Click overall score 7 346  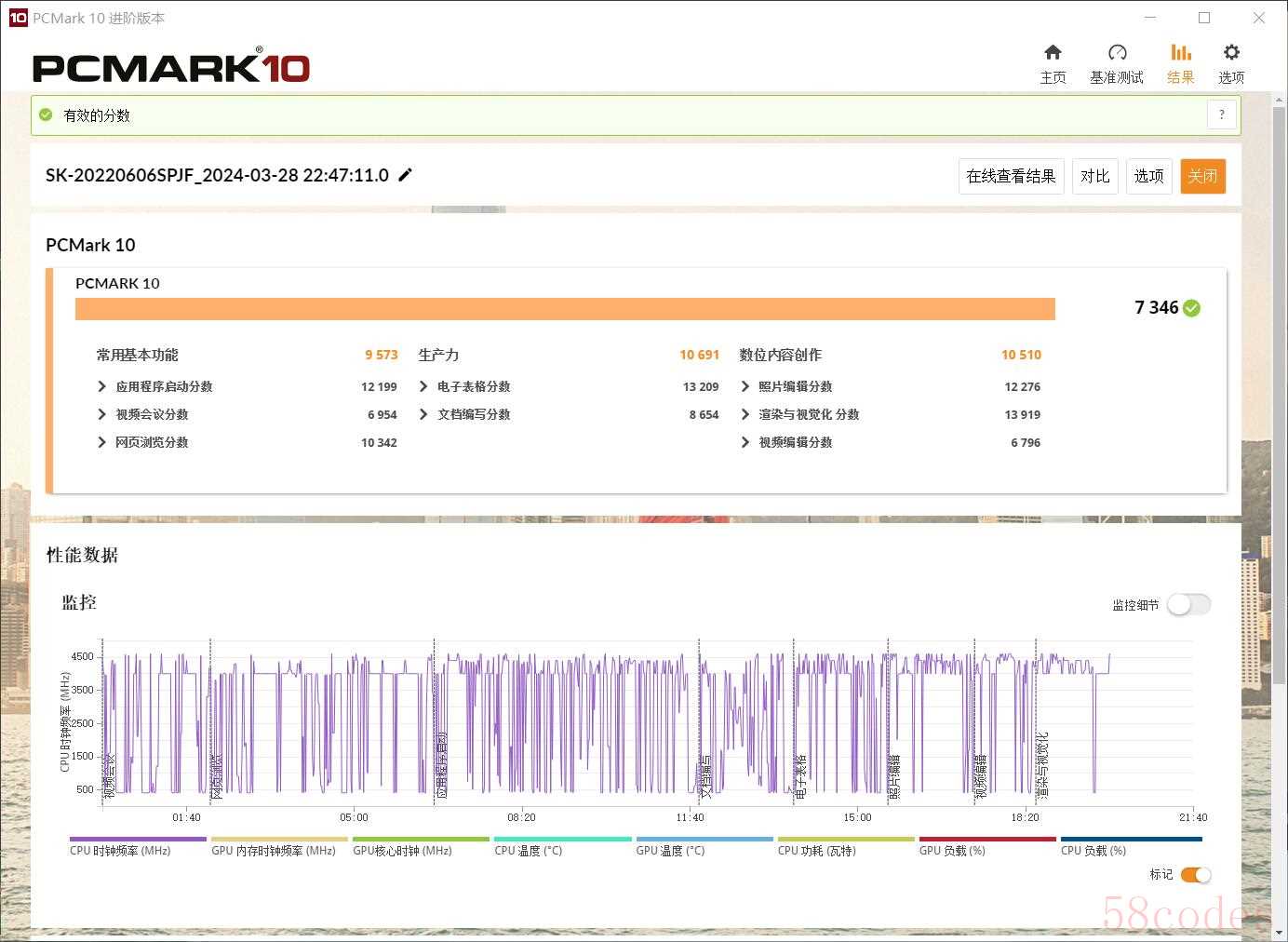[x=1156, y=308]
